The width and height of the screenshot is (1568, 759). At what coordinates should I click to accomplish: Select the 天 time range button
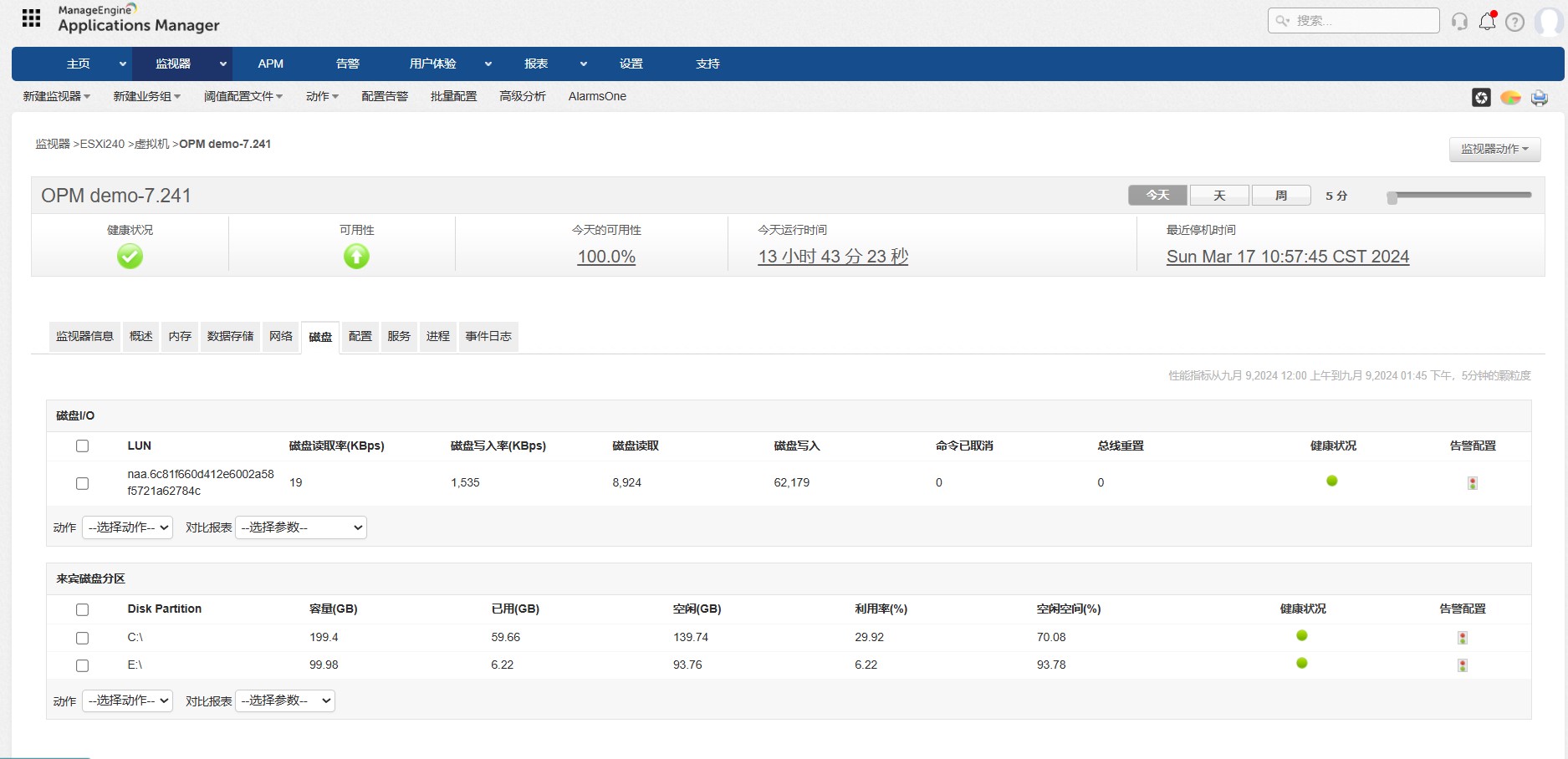[x=1219, y=195]
